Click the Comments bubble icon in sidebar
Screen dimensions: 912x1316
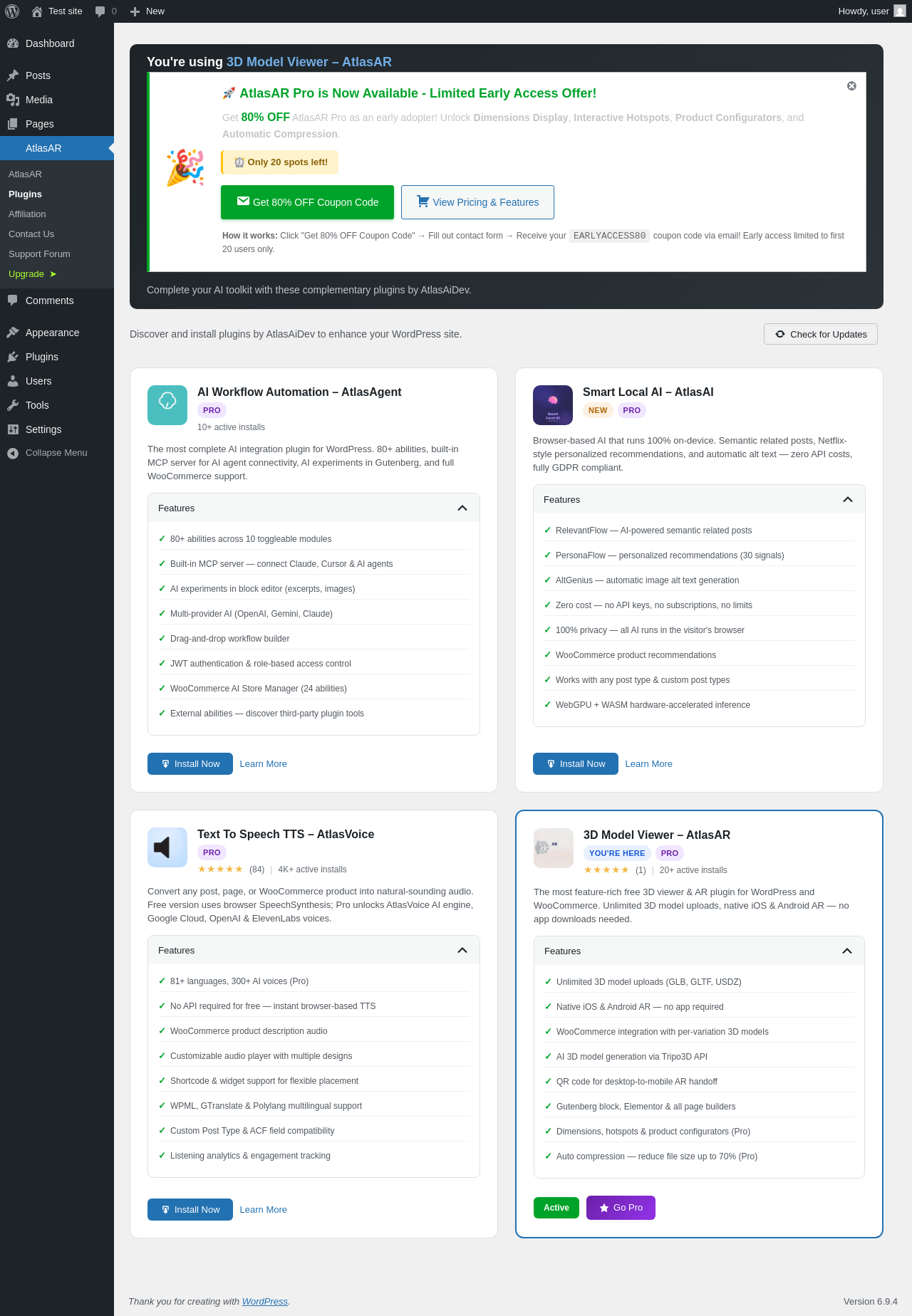[x=13, y=301]
